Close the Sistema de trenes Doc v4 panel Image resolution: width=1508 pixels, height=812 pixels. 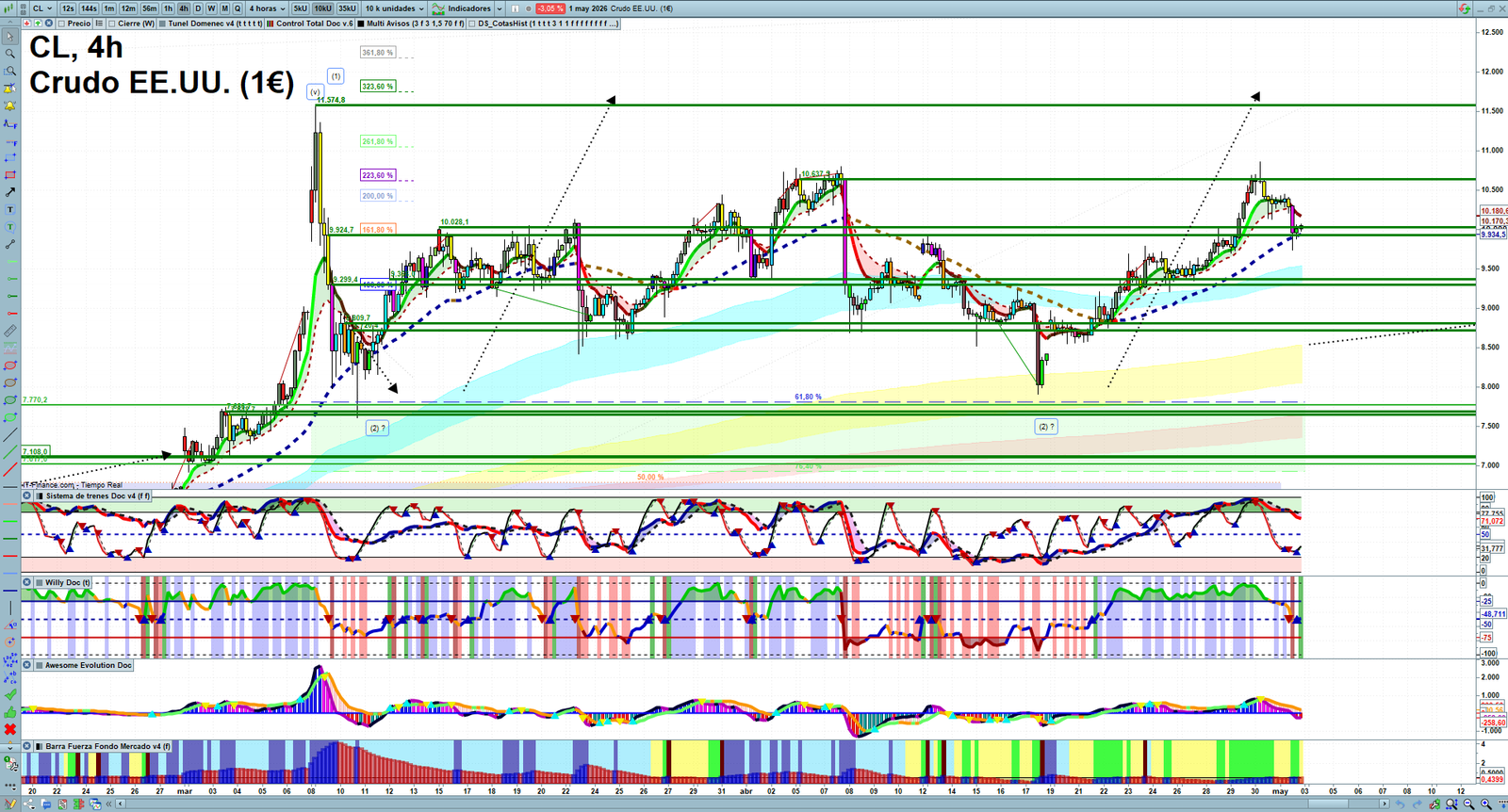click(27, 495)
